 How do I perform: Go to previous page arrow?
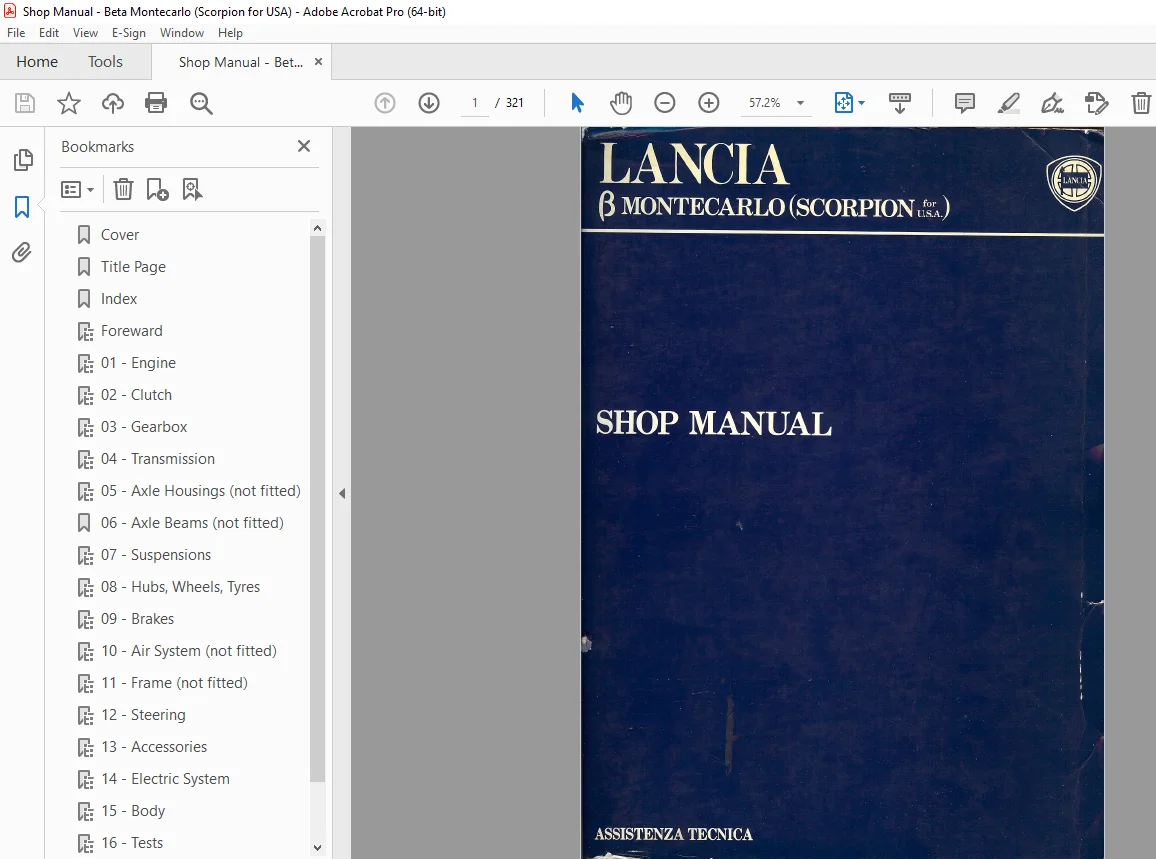click(x=385, y=103)
